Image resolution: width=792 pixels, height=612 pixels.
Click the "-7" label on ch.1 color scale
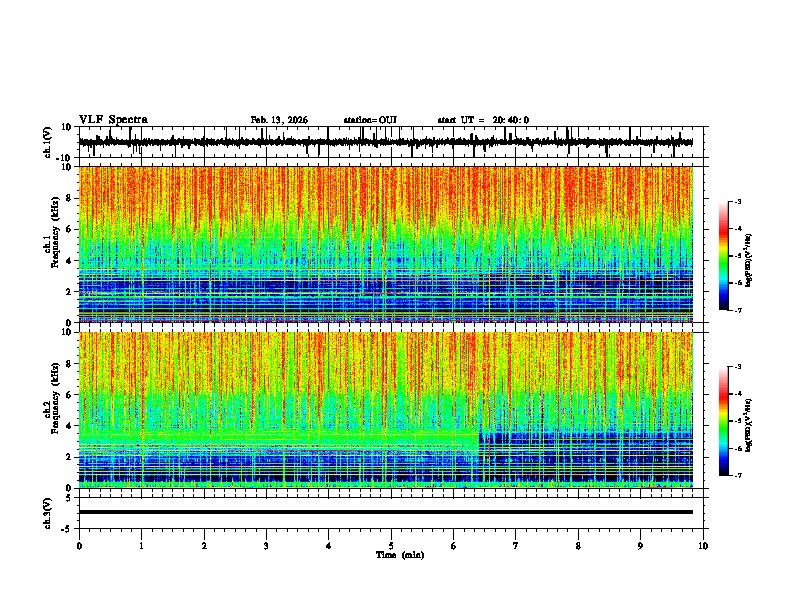737,310
